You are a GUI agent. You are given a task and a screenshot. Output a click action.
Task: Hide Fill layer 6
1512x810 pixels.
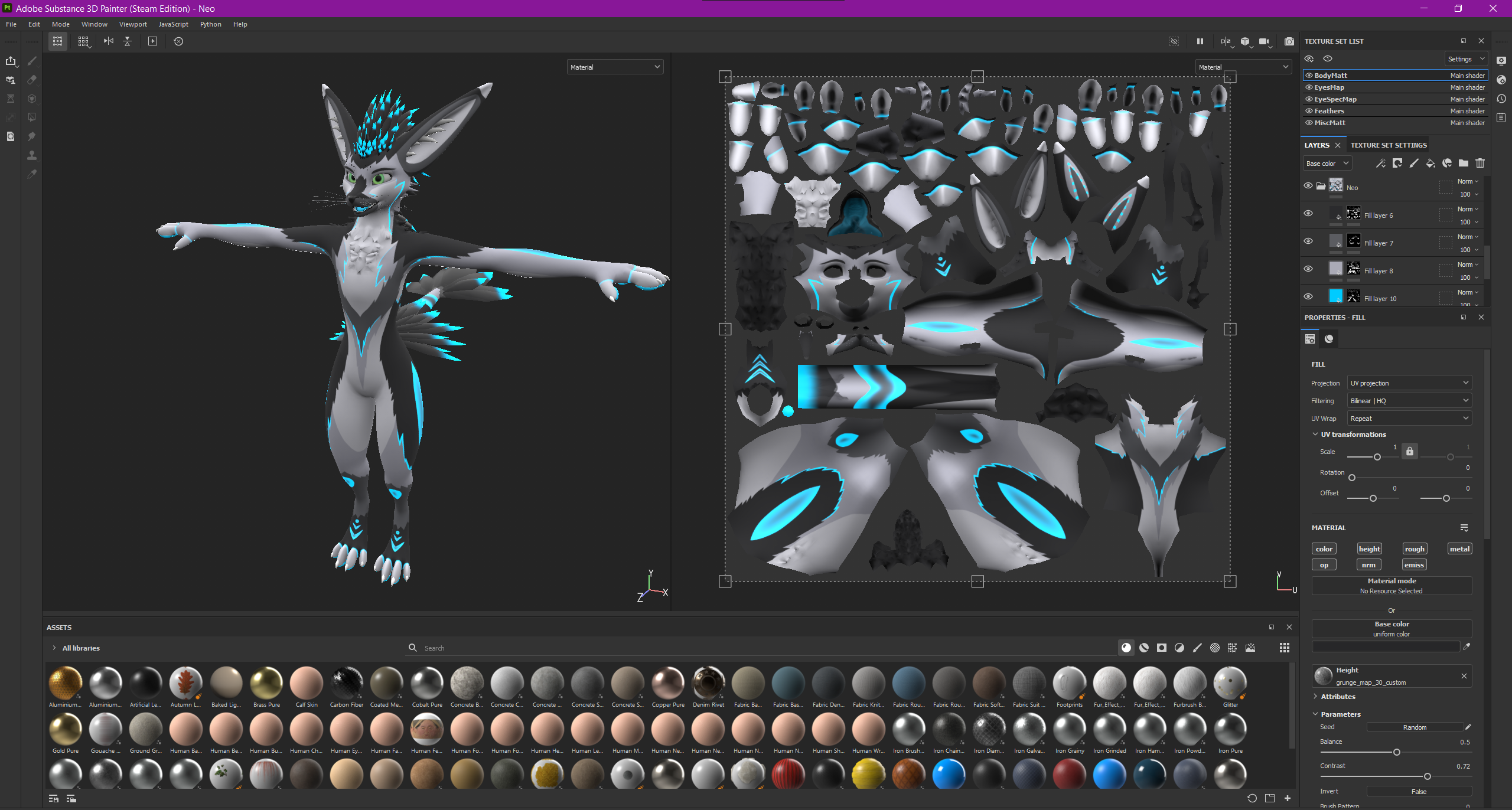coord(1308,213)
